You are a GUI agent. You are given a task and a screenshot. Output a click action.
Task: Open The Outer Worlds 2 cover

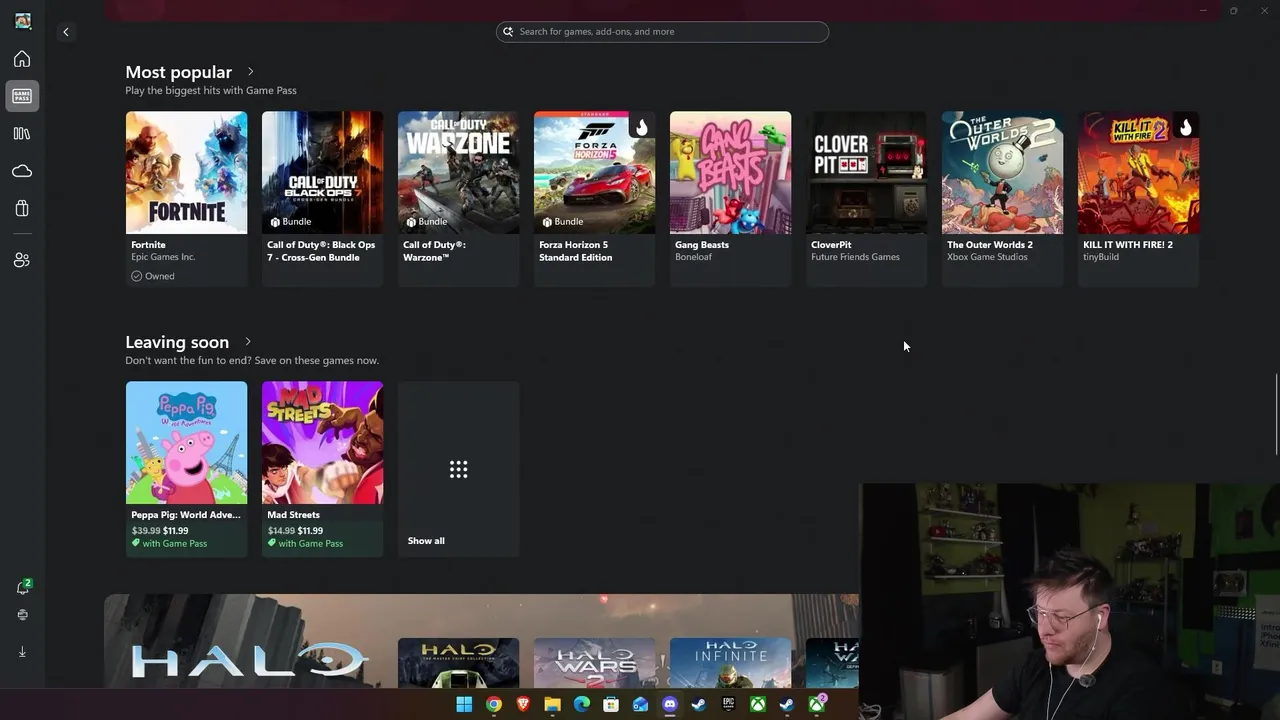pos(1002,172)
